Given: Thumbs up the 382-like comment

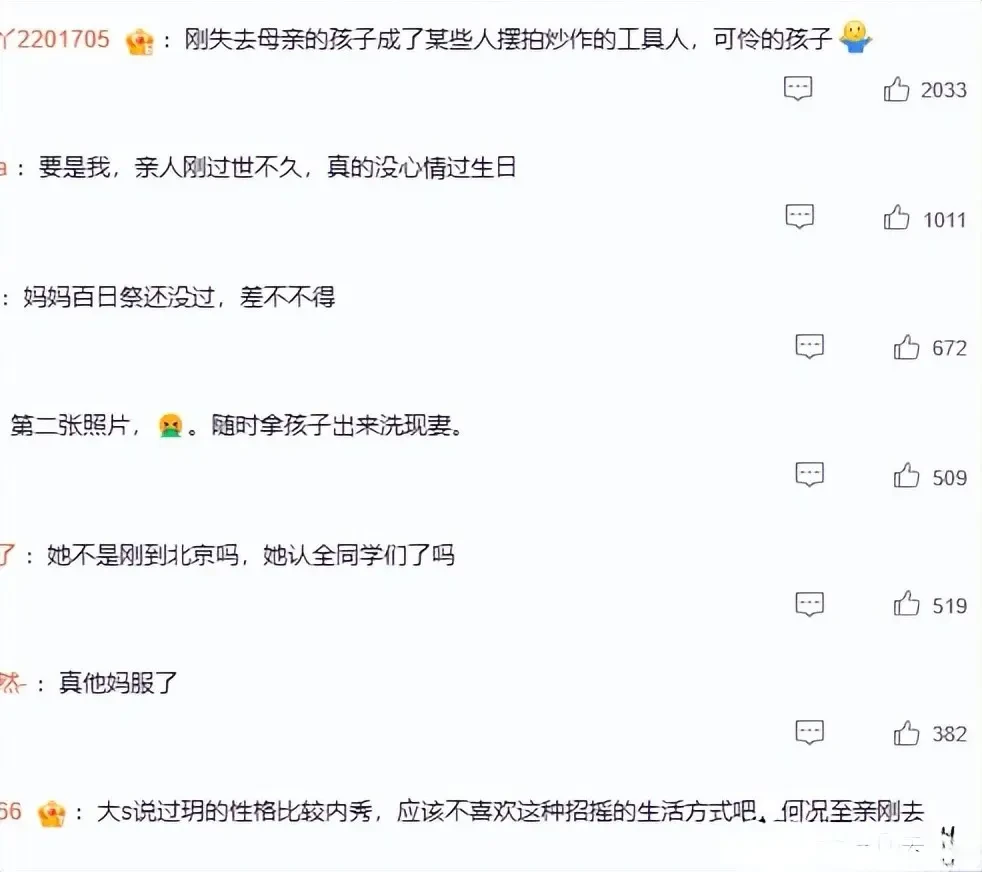Looking at the screenshot, I should [906, 732].
